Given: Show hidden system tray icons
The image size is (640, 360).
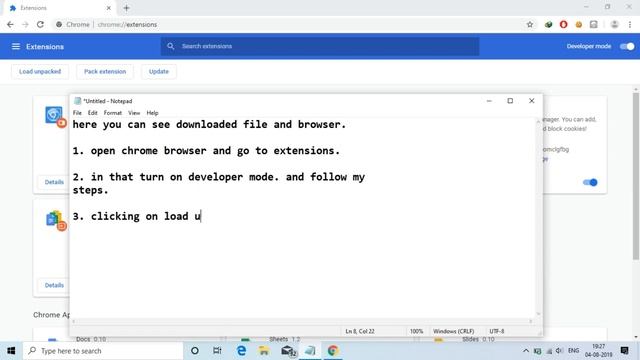Looking at the screenshot, I should 526,351.
